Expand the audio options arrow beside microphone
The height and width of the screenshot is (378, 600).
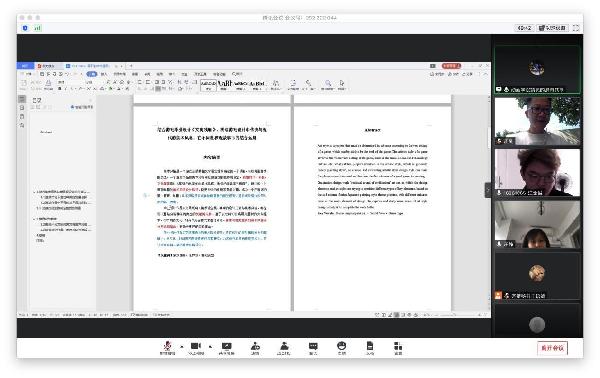click(x=182, y=347)
